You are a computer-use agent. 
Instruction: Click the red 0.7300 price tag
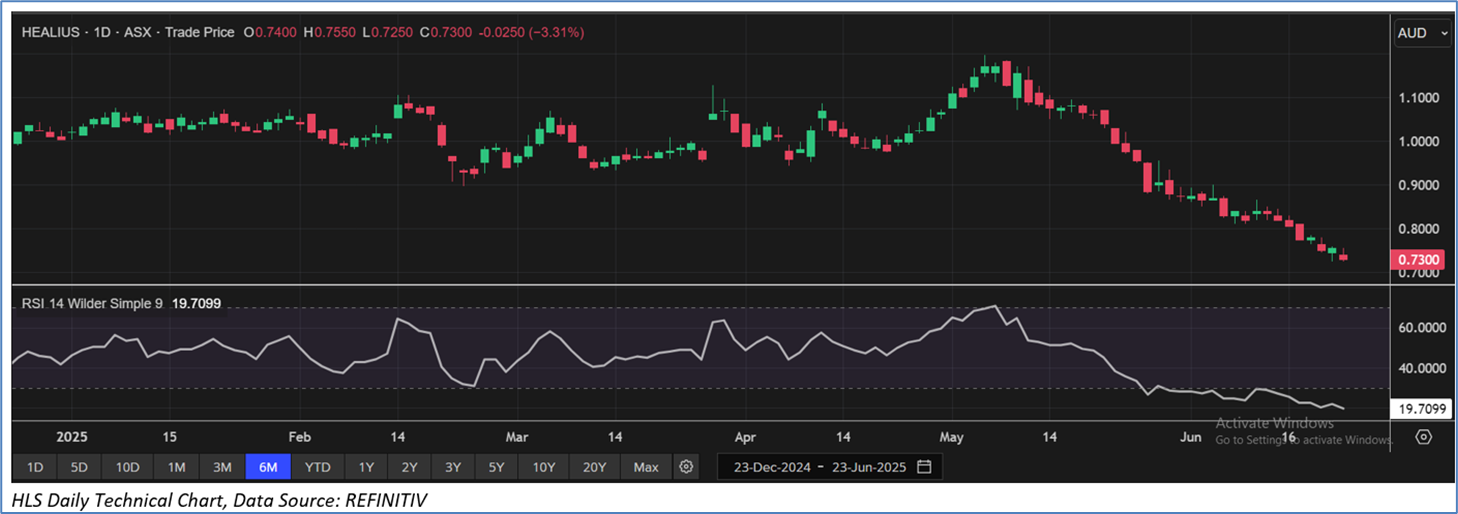pyautogui.click(x=1417, y=260)
